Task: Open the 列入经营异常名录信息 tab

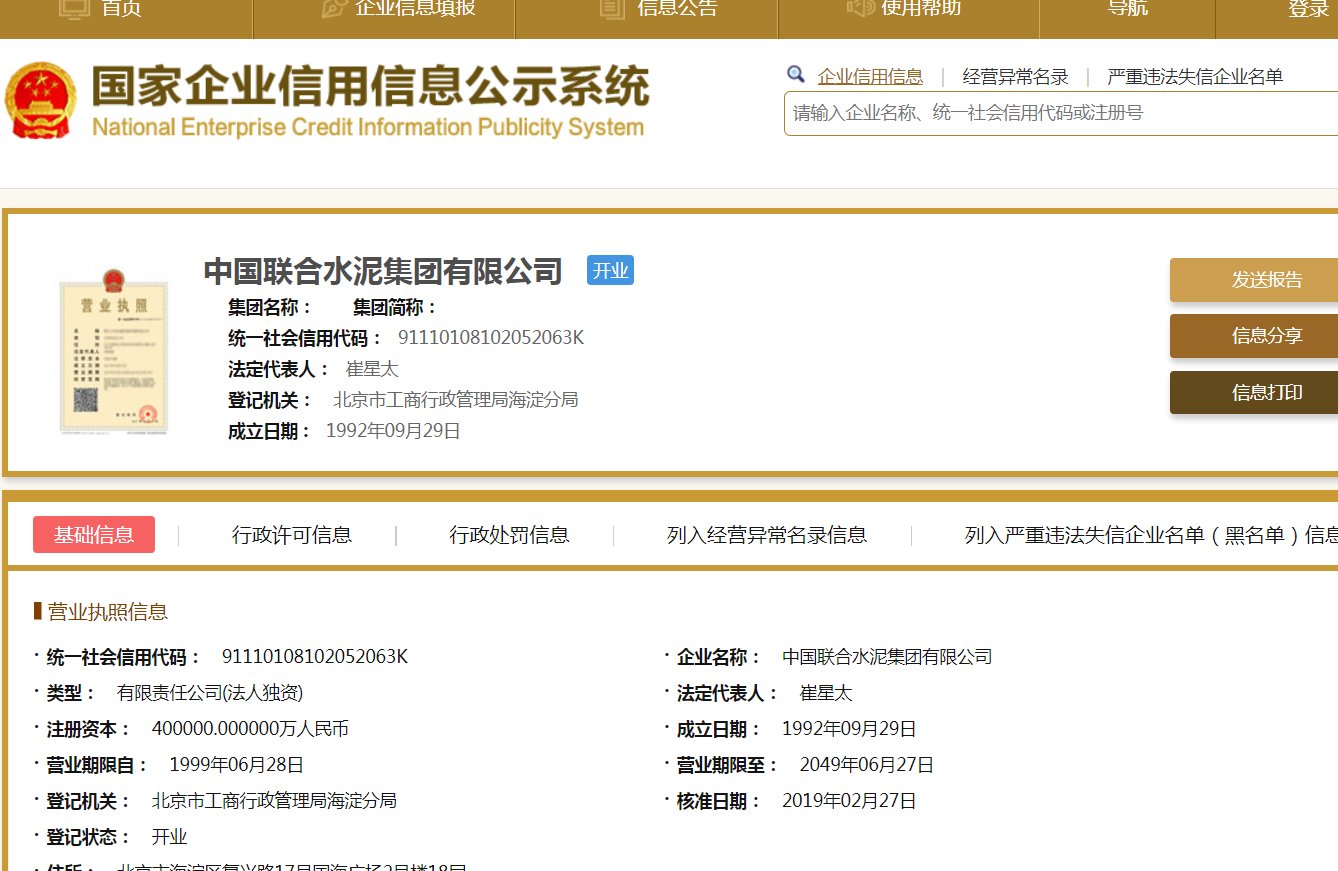Action: click(x=766, y=534)
